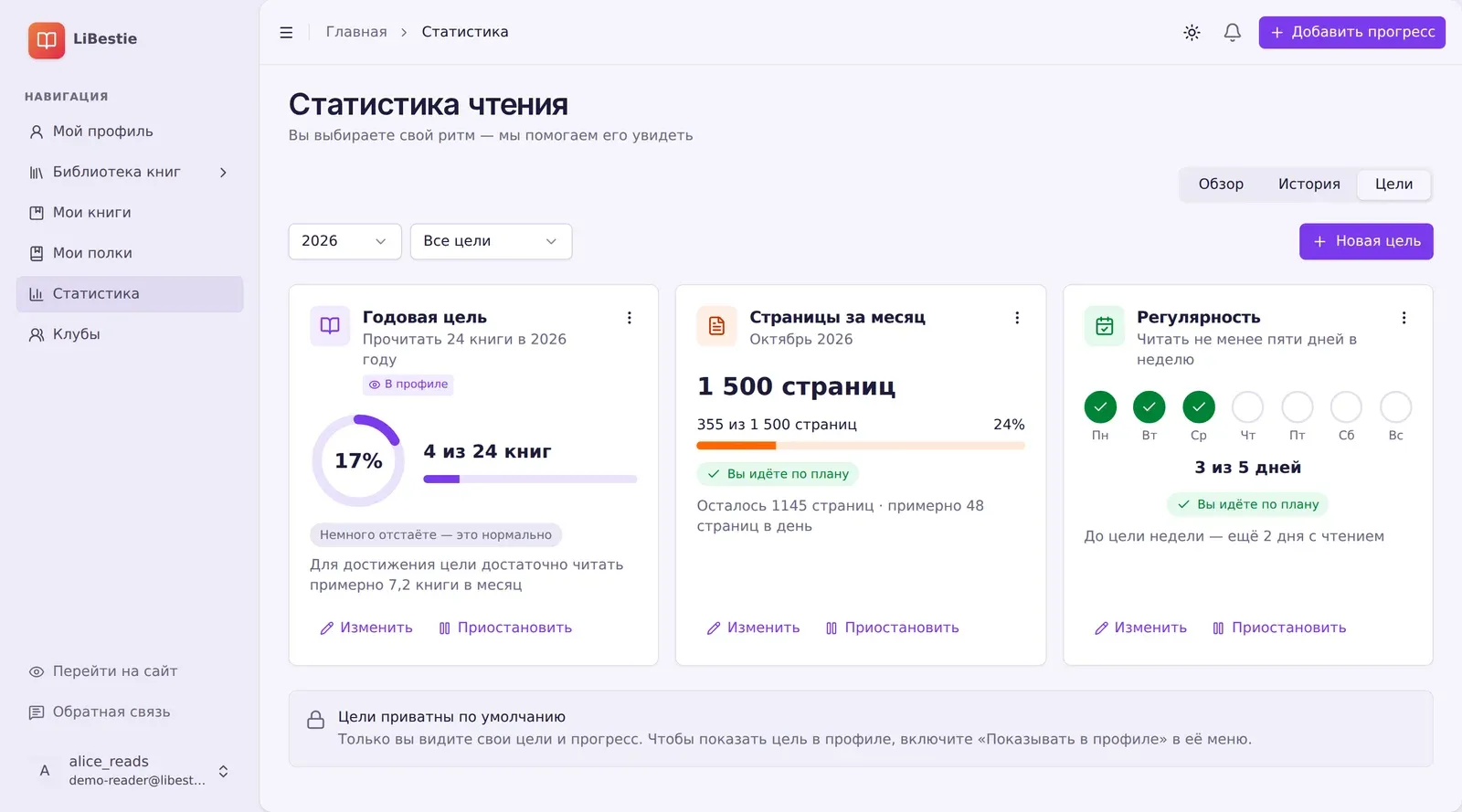This screenshot has width=1462, height=812.
Task: Toggle Wednesday (Ср) reading day circle
Action: point(1199,407)
